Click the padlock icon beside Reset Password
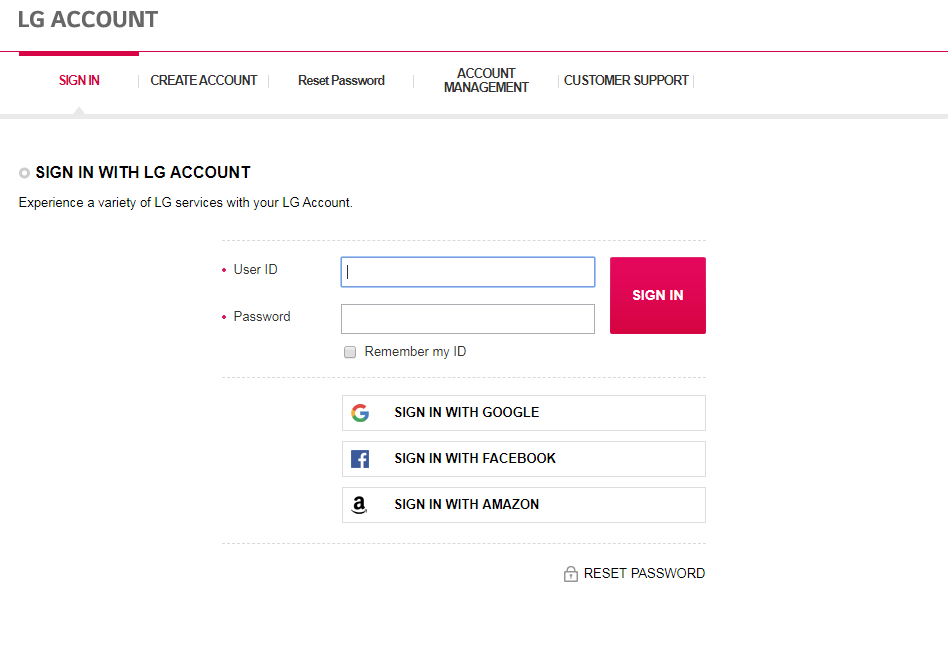 [571, 573]
